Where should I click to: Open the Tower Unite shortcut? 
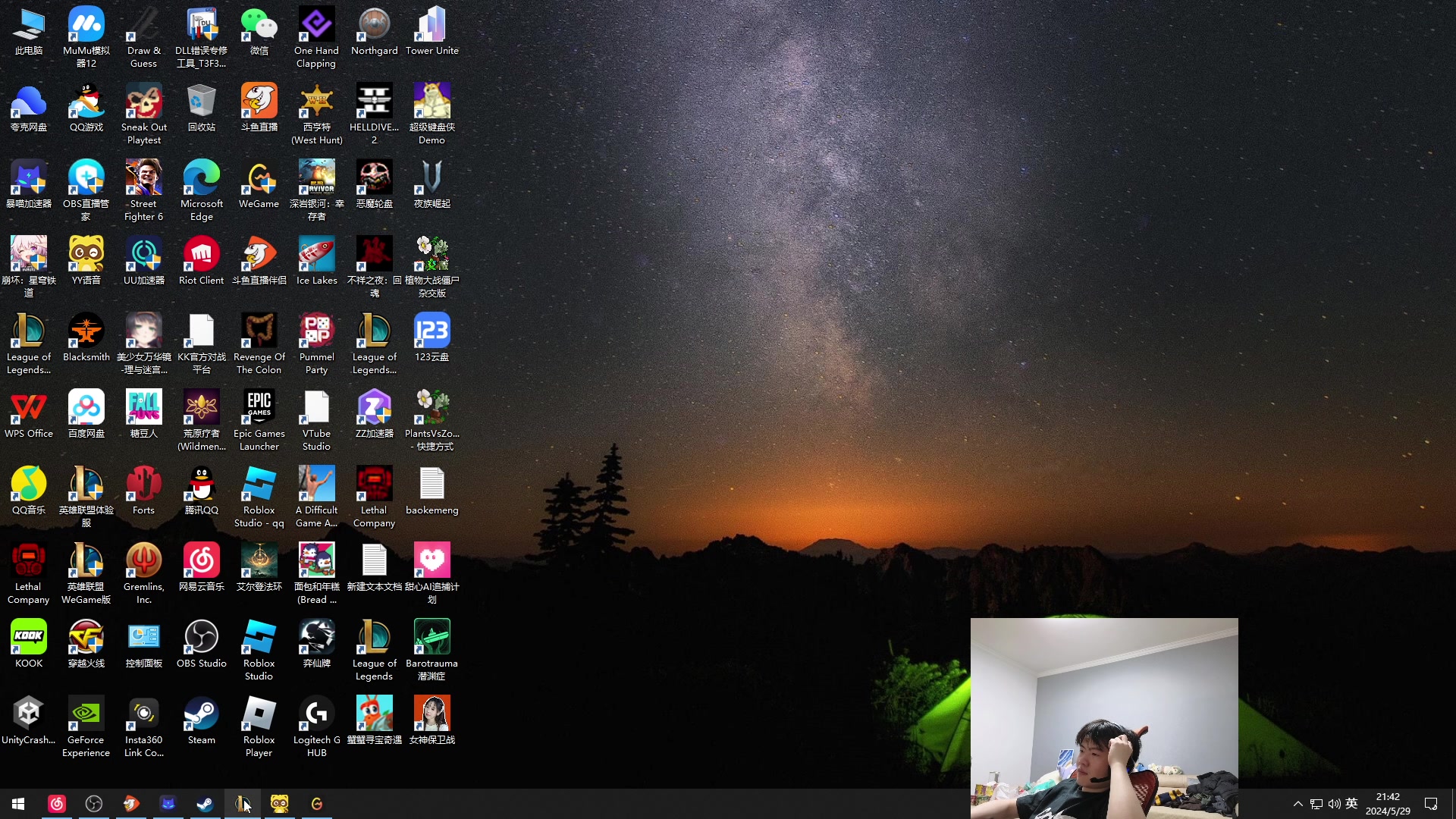431,32
